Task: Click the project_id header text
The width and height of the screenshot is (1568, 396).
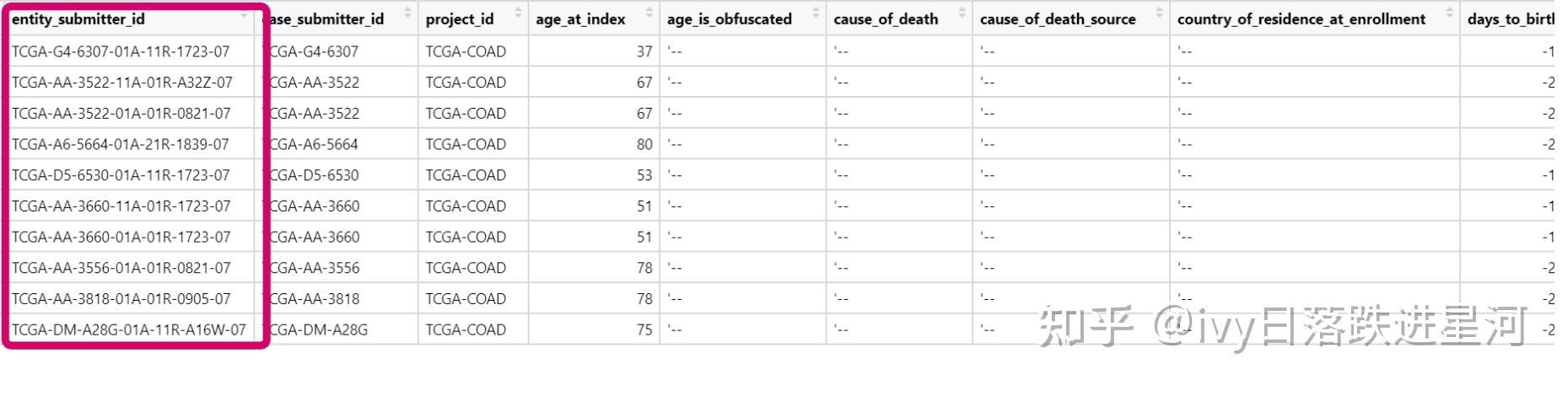Action: point(460,19)
